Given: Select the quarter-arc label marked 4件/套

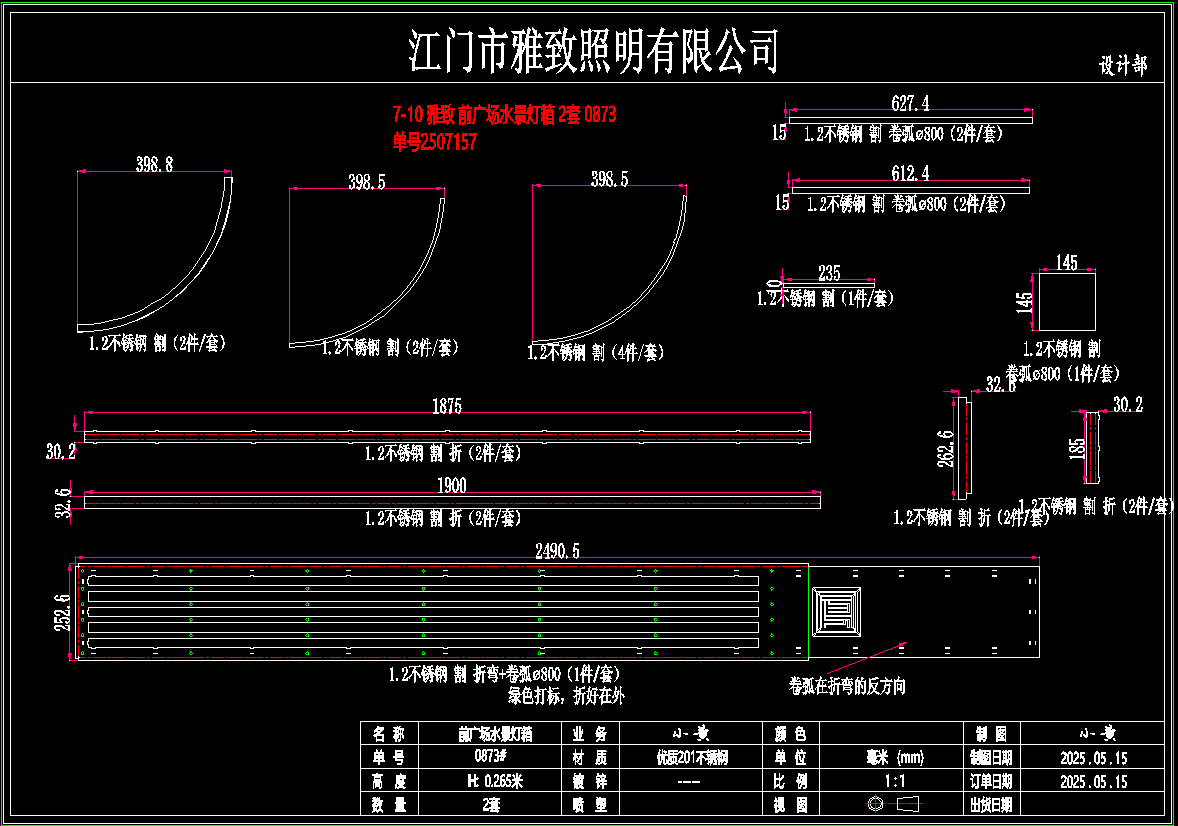Looking at the screenshot, I should [x=596, y=352].
